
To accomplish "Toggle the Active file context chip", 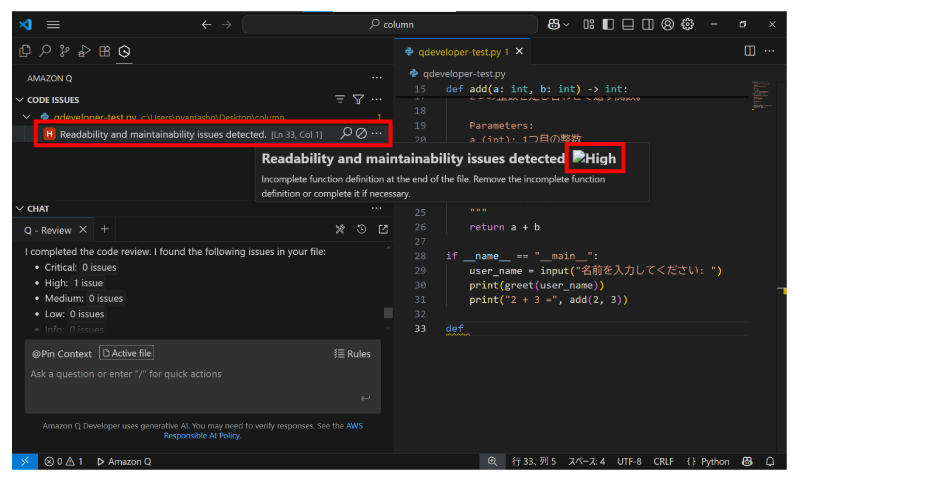I will coord(126,353).
